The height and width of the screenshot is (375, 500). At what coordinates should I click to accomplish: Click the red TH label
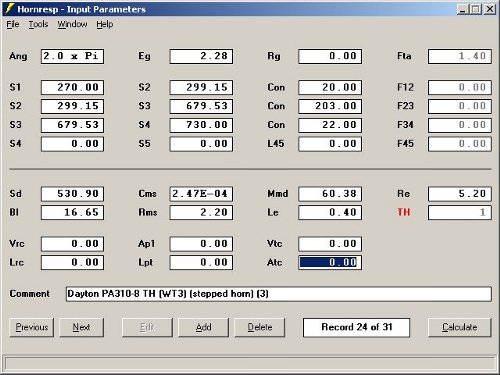click(404, 212)
